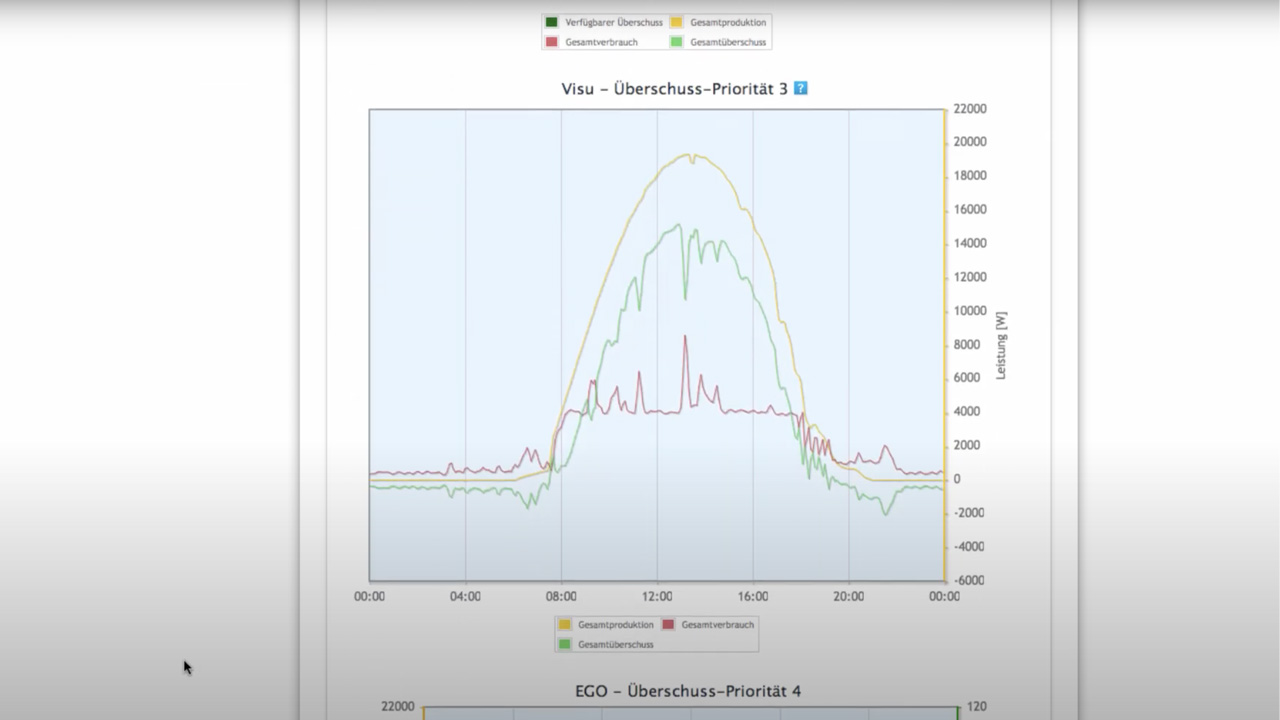This screenshot has height=720, width=1280.
Task: Click the 16:00 x-axis time label
Action: [x=753, y=596]
